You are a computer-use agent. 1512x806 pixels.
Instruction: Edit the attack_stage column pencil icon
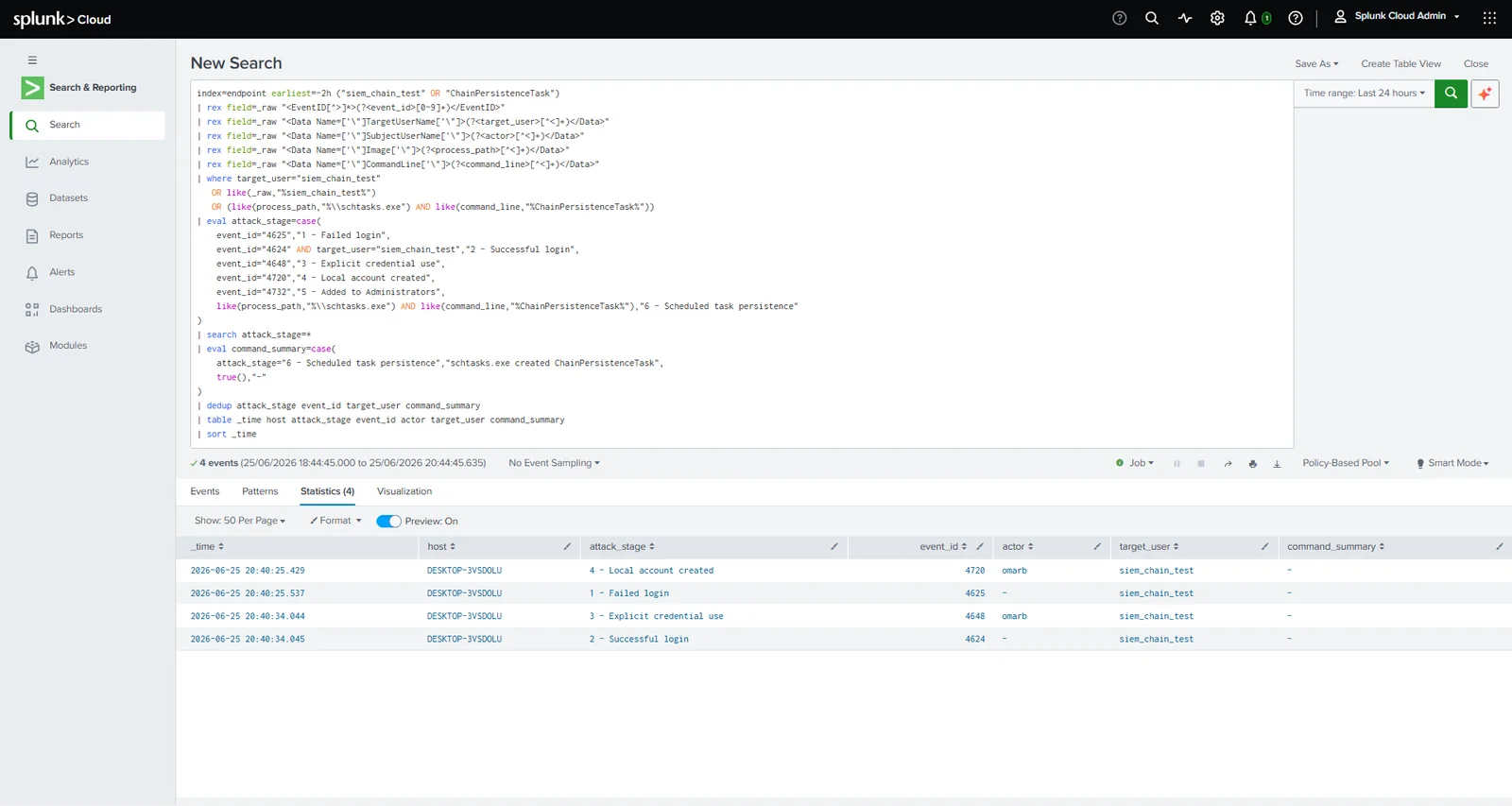tap(834, 546)
